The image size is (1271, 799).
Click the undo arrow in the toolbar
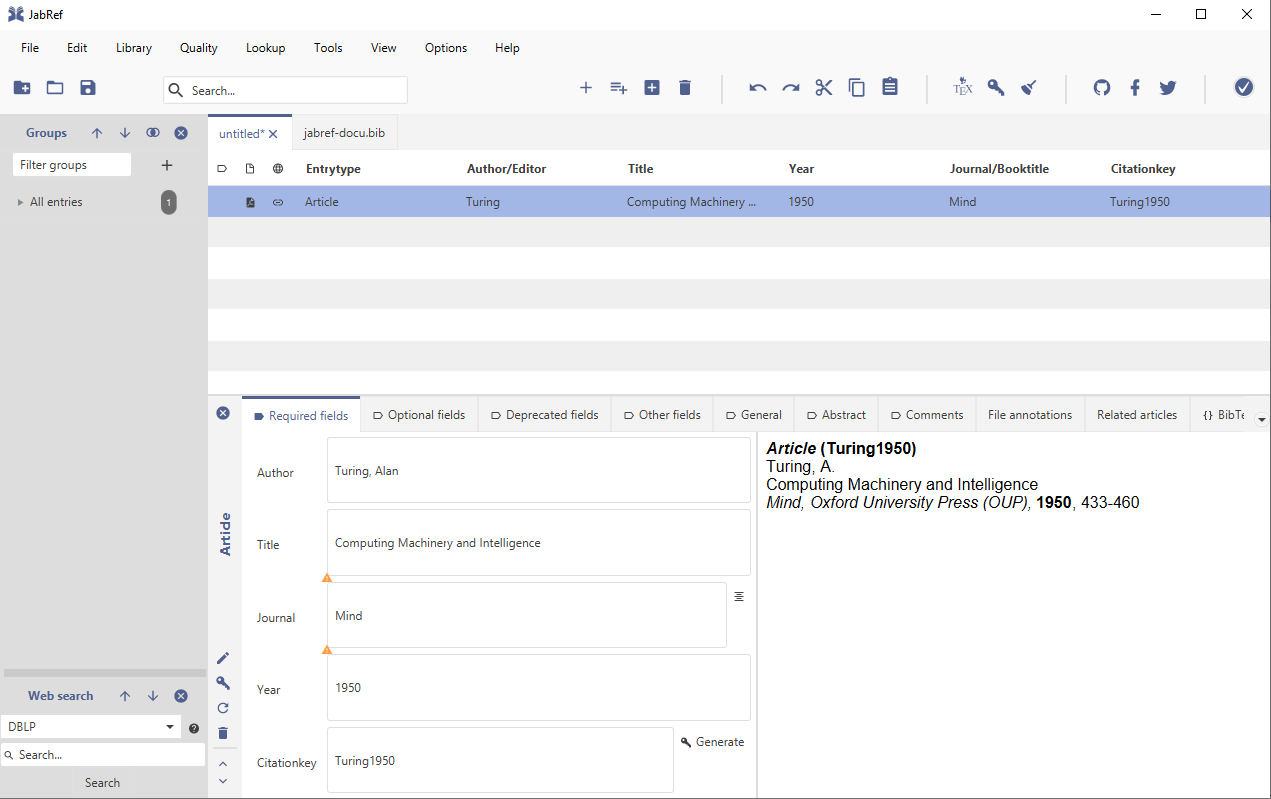tap(758, 88)
